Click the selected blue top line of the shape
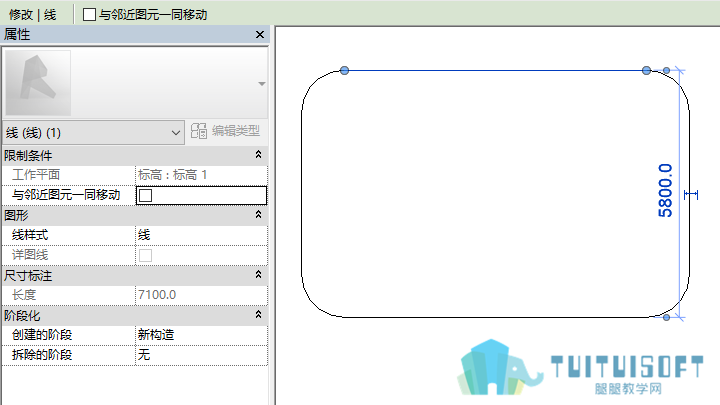The width and height of the screenshot is (720, 405). click(x=495, y=70)
